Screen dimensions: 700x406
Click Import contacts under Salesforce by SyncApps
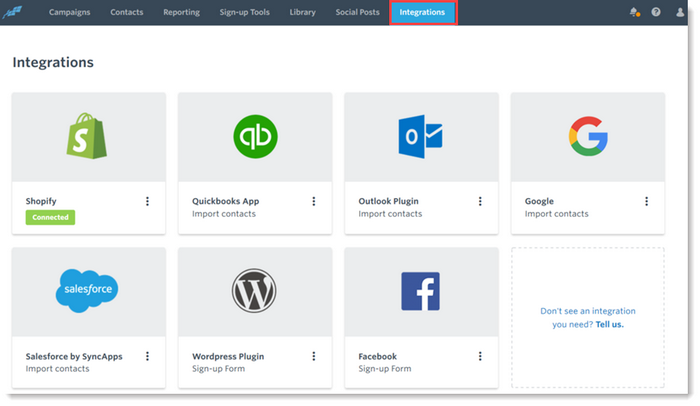tap(58, 369)
